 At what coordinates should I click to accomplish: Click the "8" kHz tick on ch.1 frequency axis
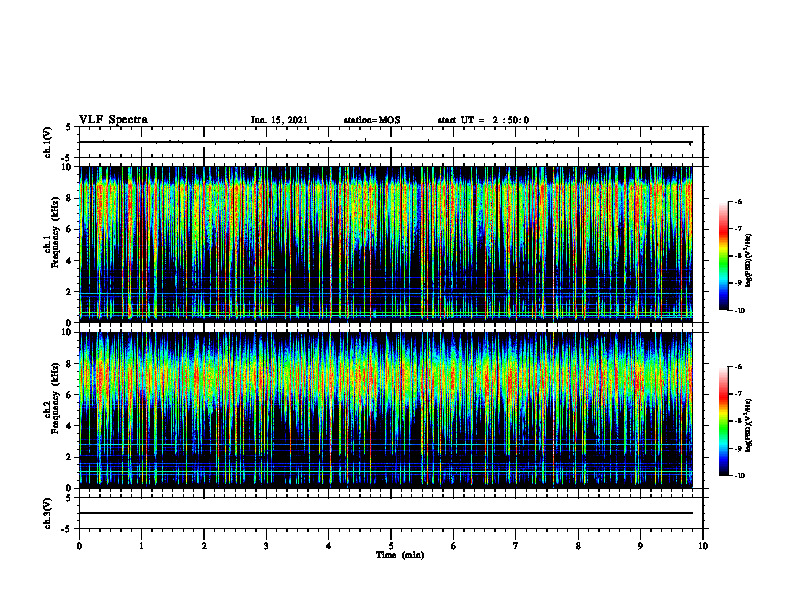click(x=70, y=198)
